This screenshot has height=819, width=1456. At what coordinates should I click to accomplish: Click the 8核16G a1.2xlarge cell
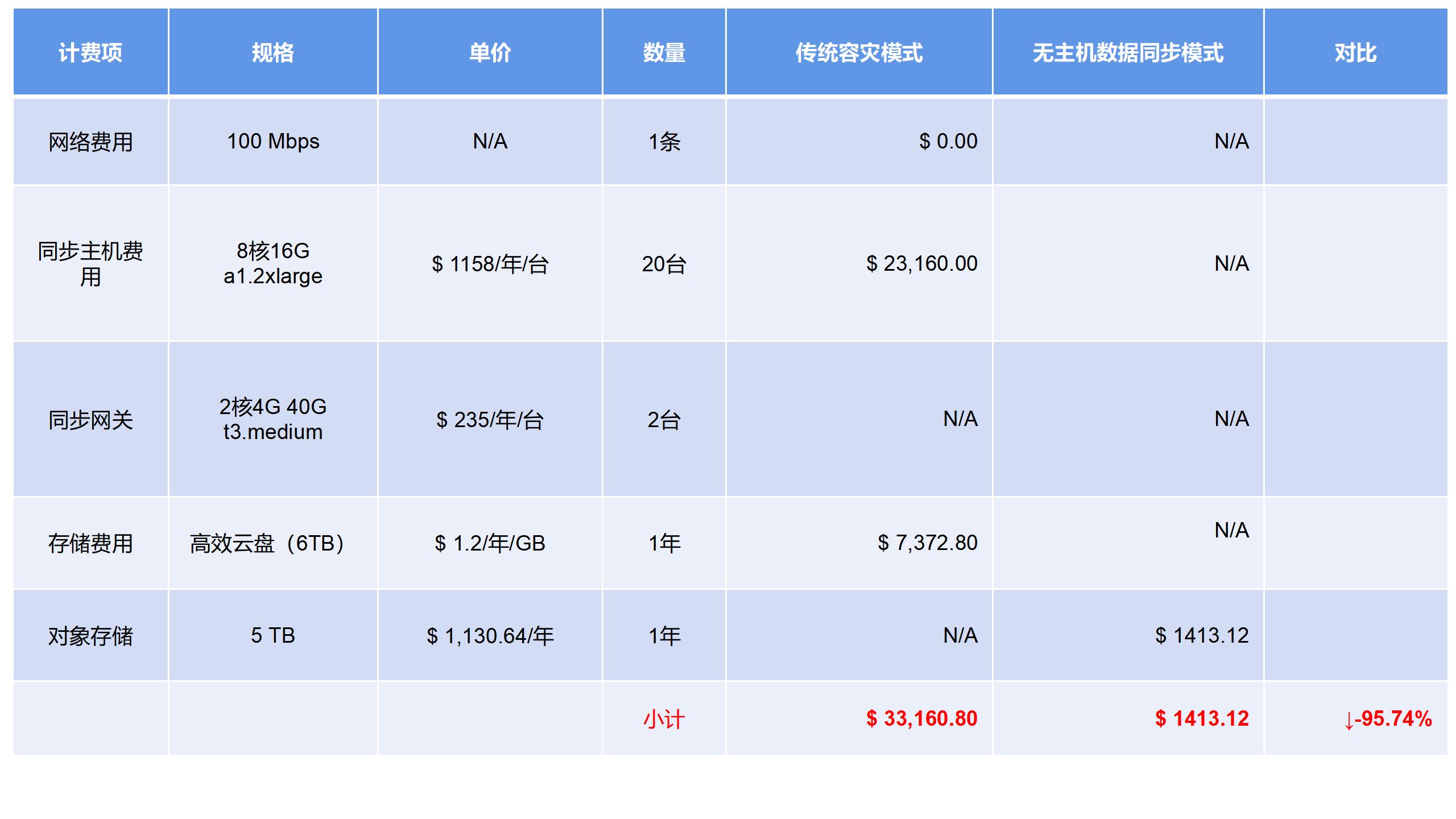click(273, 263)
